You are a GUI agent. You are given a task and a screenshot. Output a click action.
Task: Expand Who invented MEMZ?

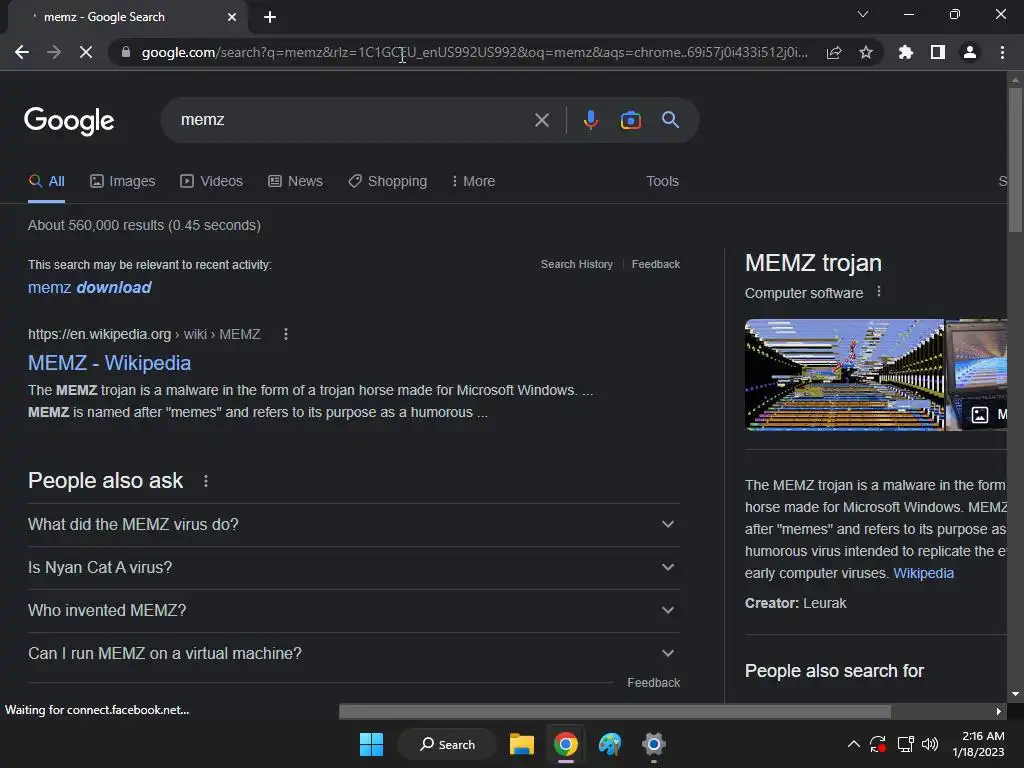(x=353, y=611)
